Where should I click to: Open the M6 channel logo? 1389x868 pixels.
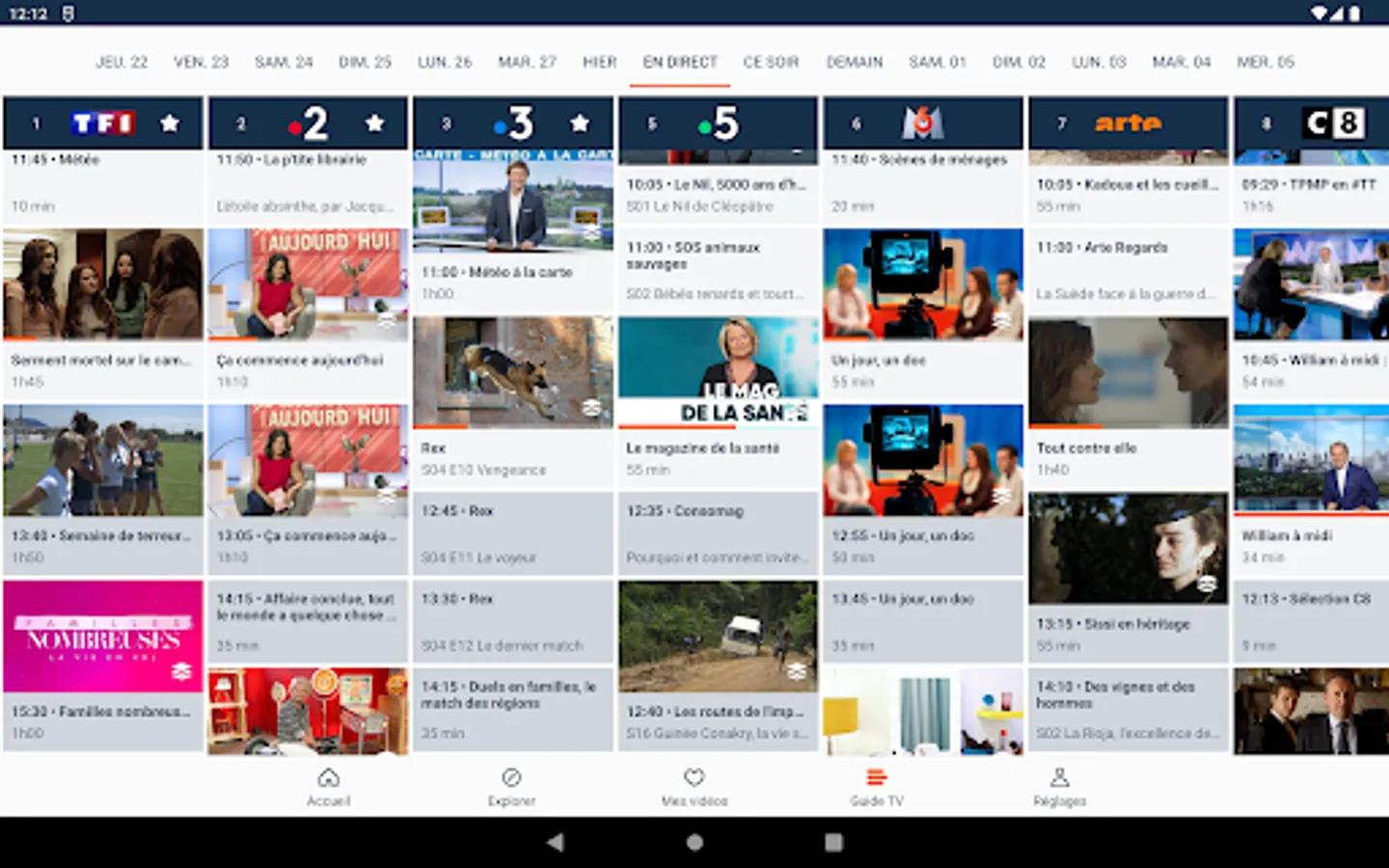click(923, 123)
